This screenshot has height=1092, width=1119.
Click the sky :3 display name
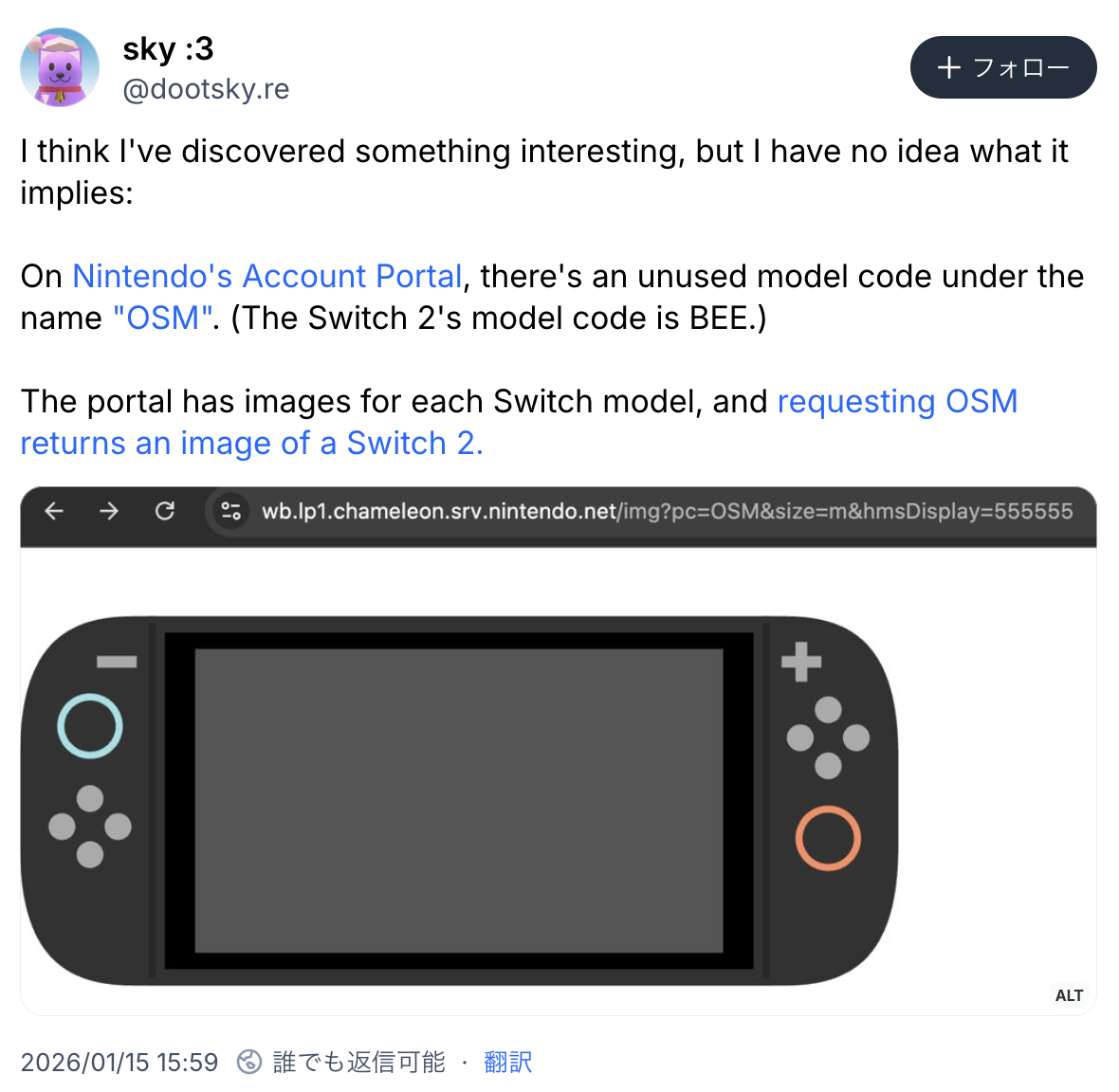pos(169,48)
